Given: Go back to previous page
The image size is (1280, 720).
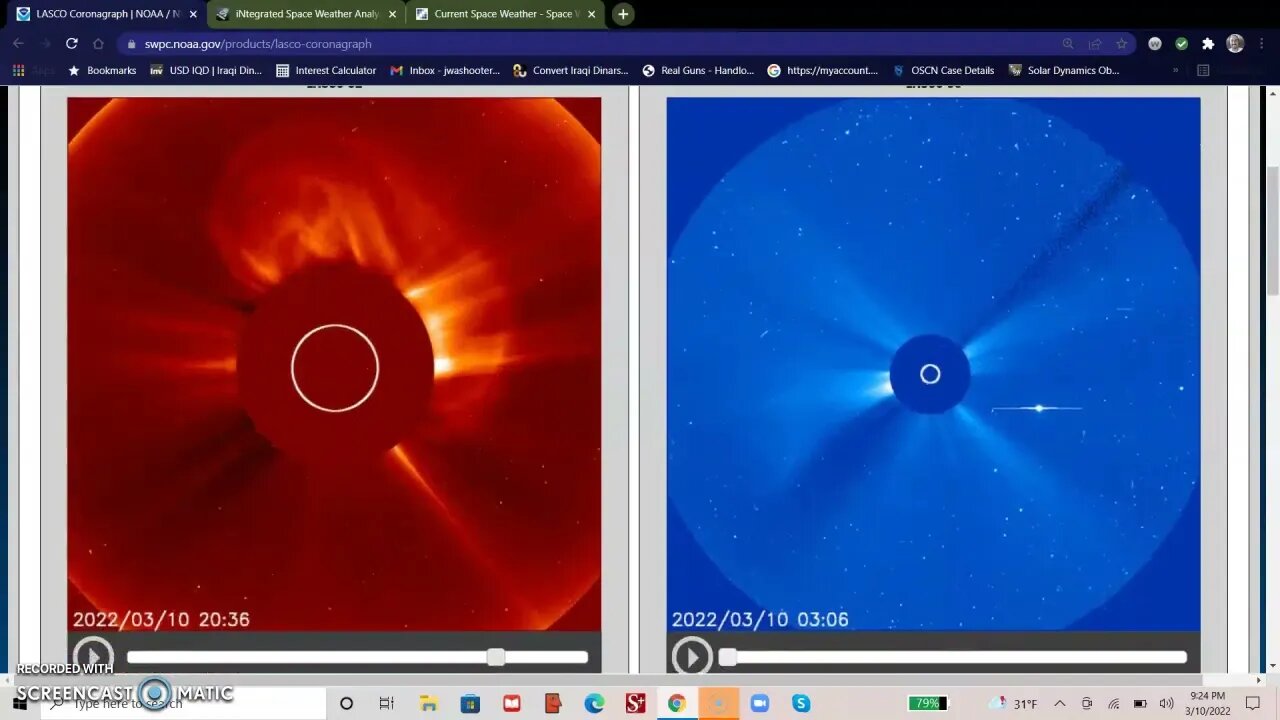Looking at the screenshot, I should (x=18, y=43).
